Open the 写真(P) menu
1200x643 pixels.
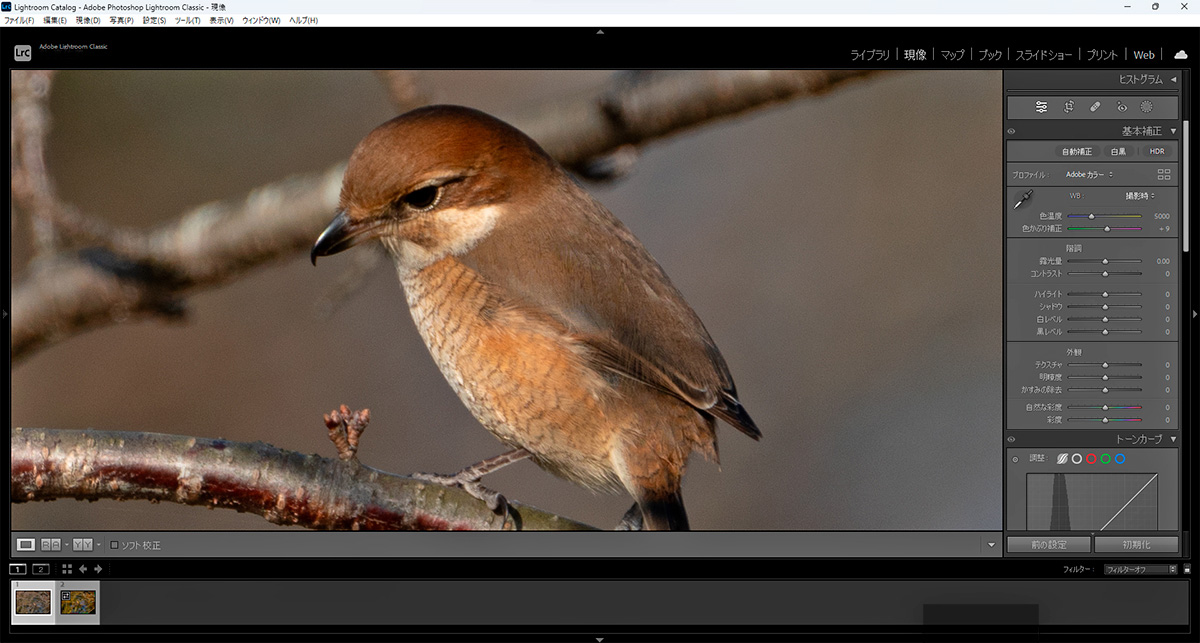pos(121,20)
